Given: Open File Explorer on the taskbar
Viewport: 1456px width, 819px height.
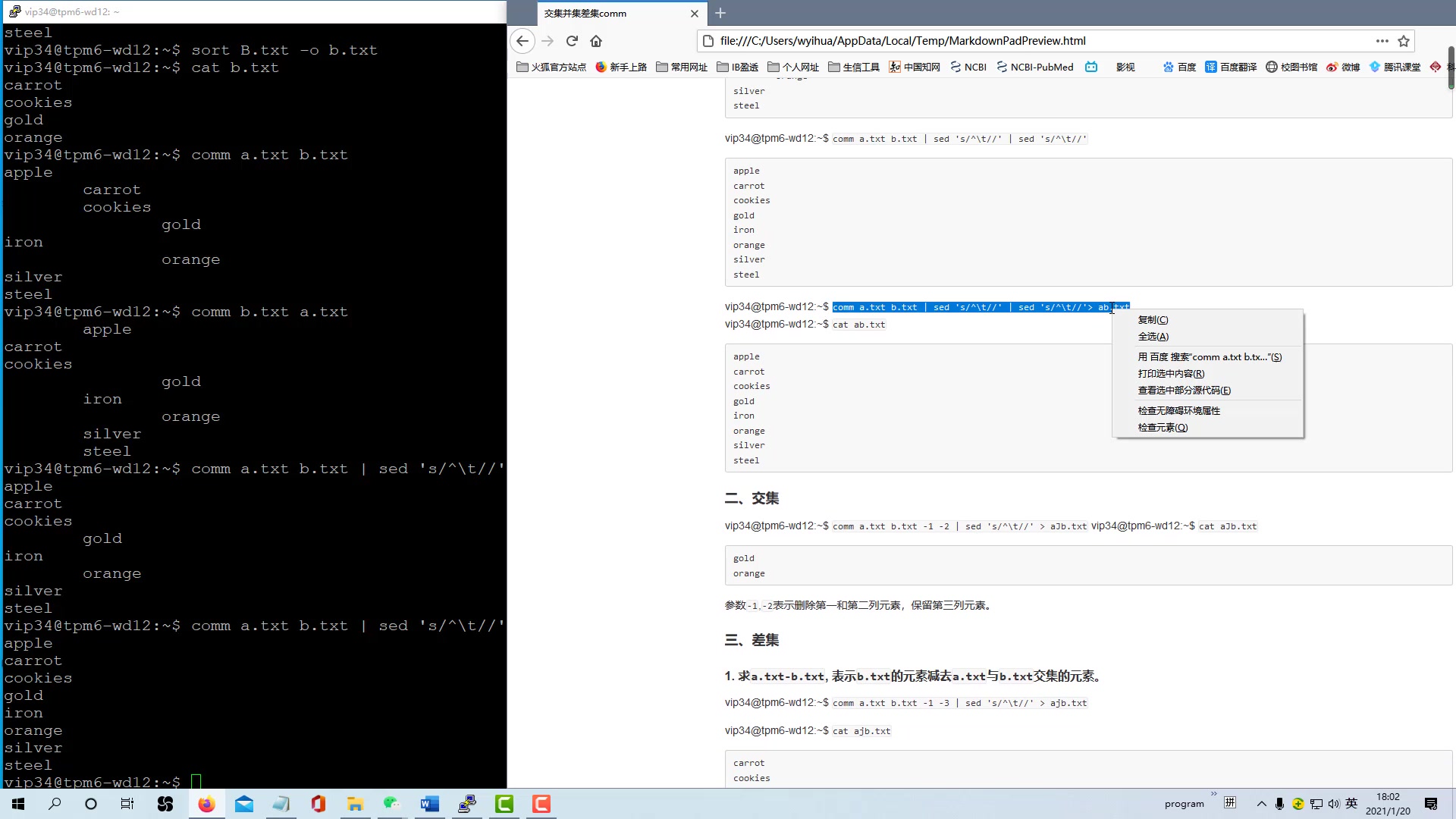Looking at the screenshot, I should [x=355, y=804].
